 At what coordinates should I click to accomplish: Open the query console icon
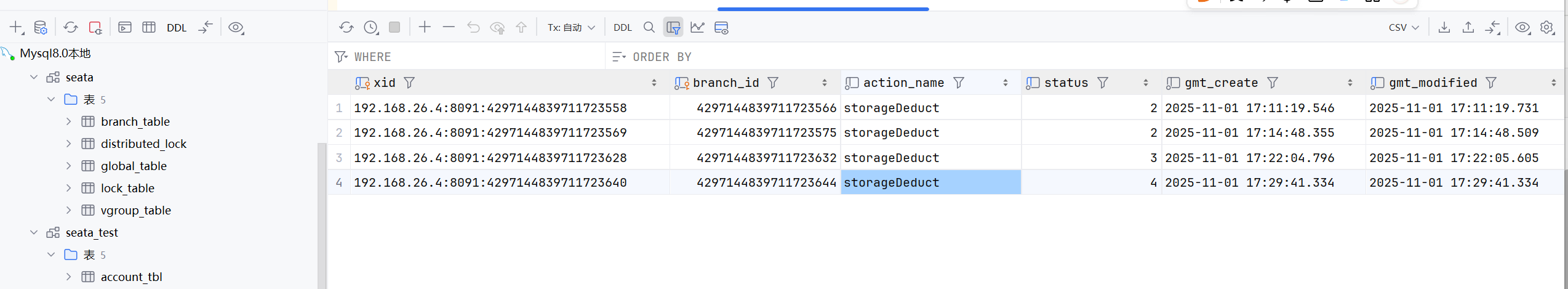[125, 28]
